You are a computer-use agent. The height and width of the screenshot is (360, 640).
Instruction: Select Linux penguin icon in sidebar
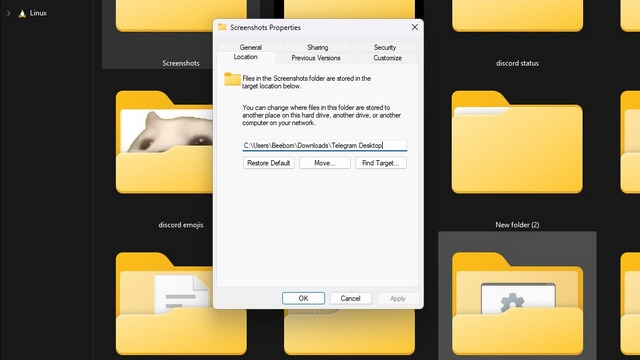22,13
